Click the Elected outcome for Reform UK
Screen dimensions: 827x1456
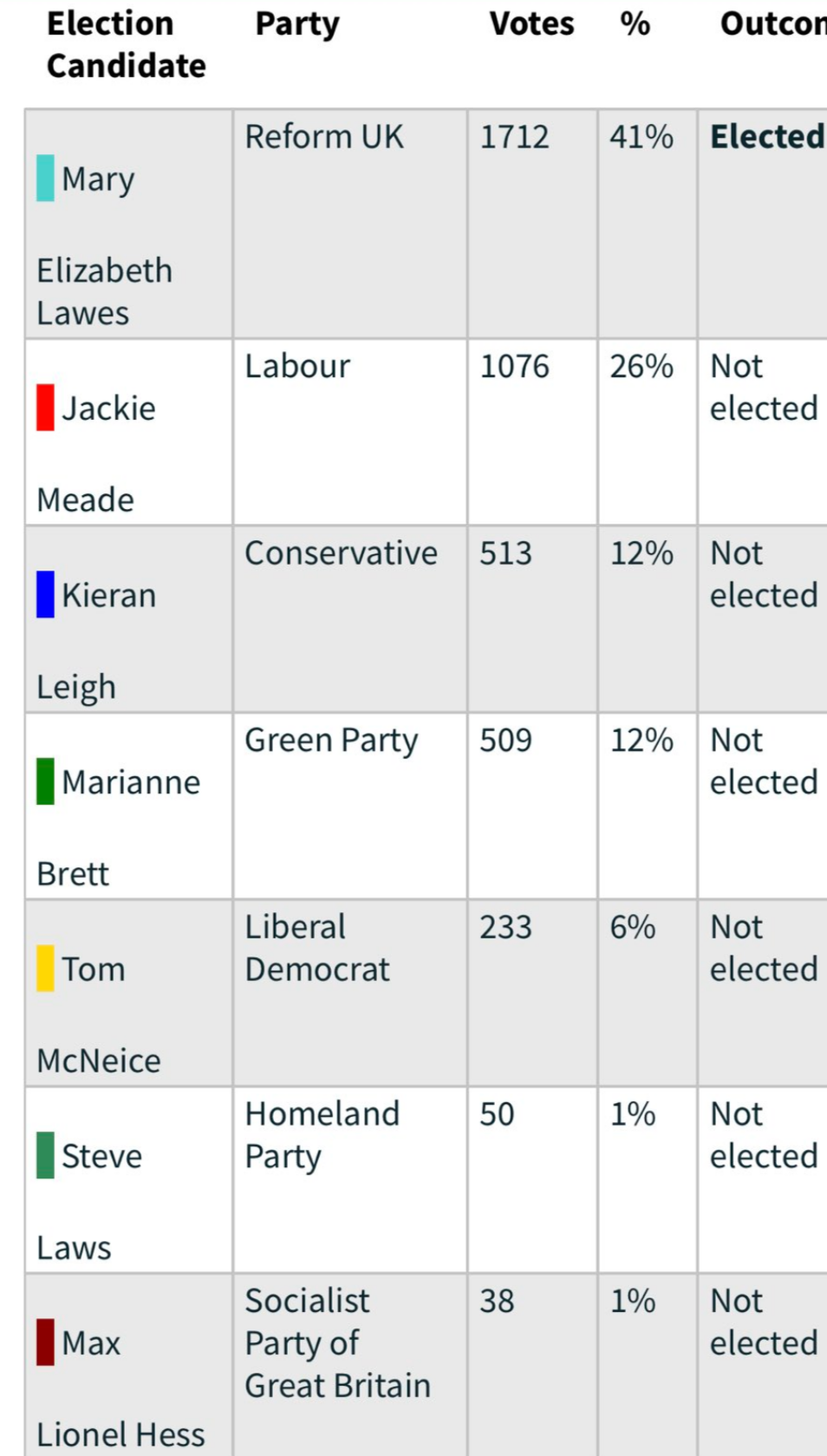pos(766,137)
